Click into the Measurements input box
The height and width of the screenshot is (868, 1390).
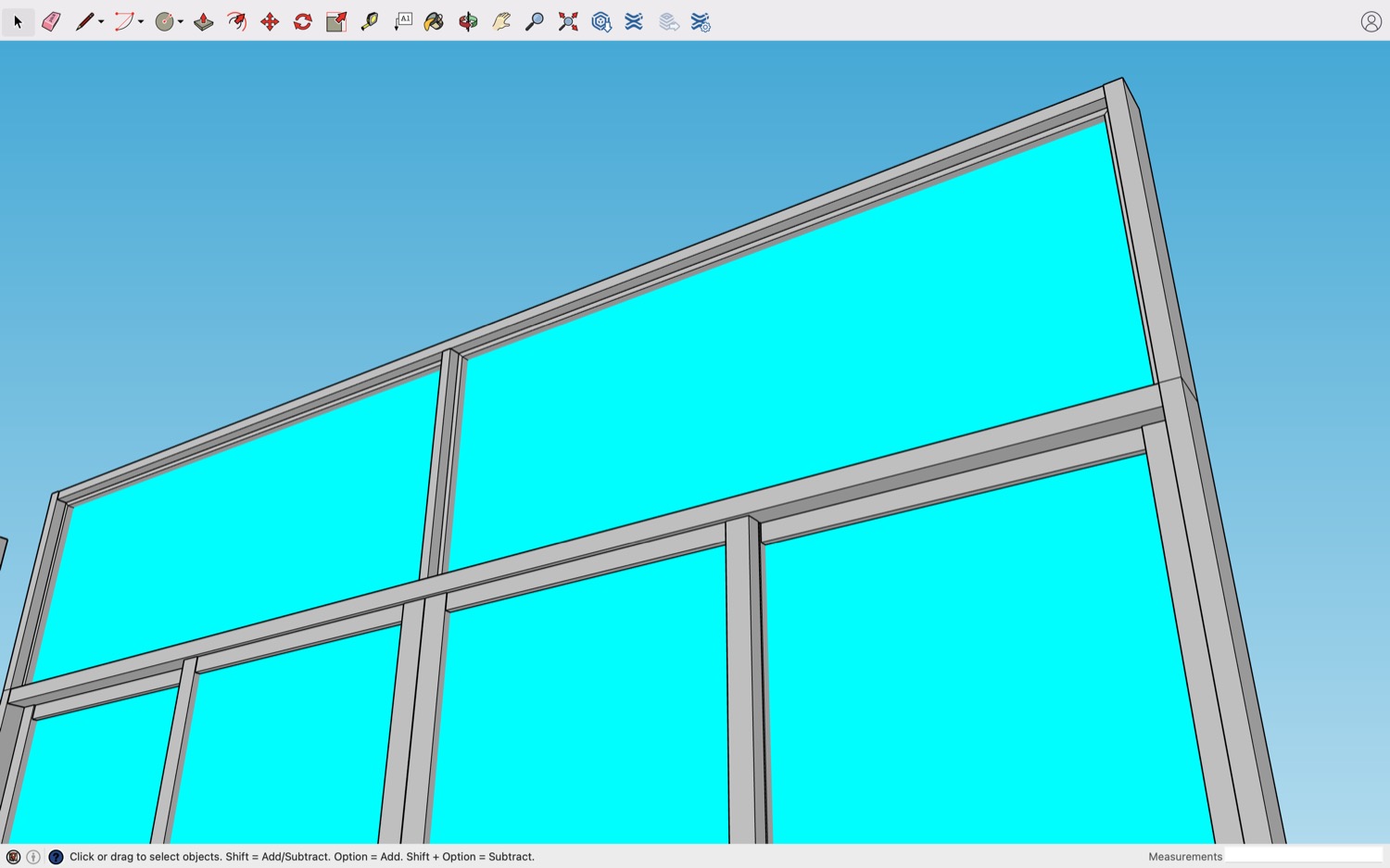(1304, 856)
